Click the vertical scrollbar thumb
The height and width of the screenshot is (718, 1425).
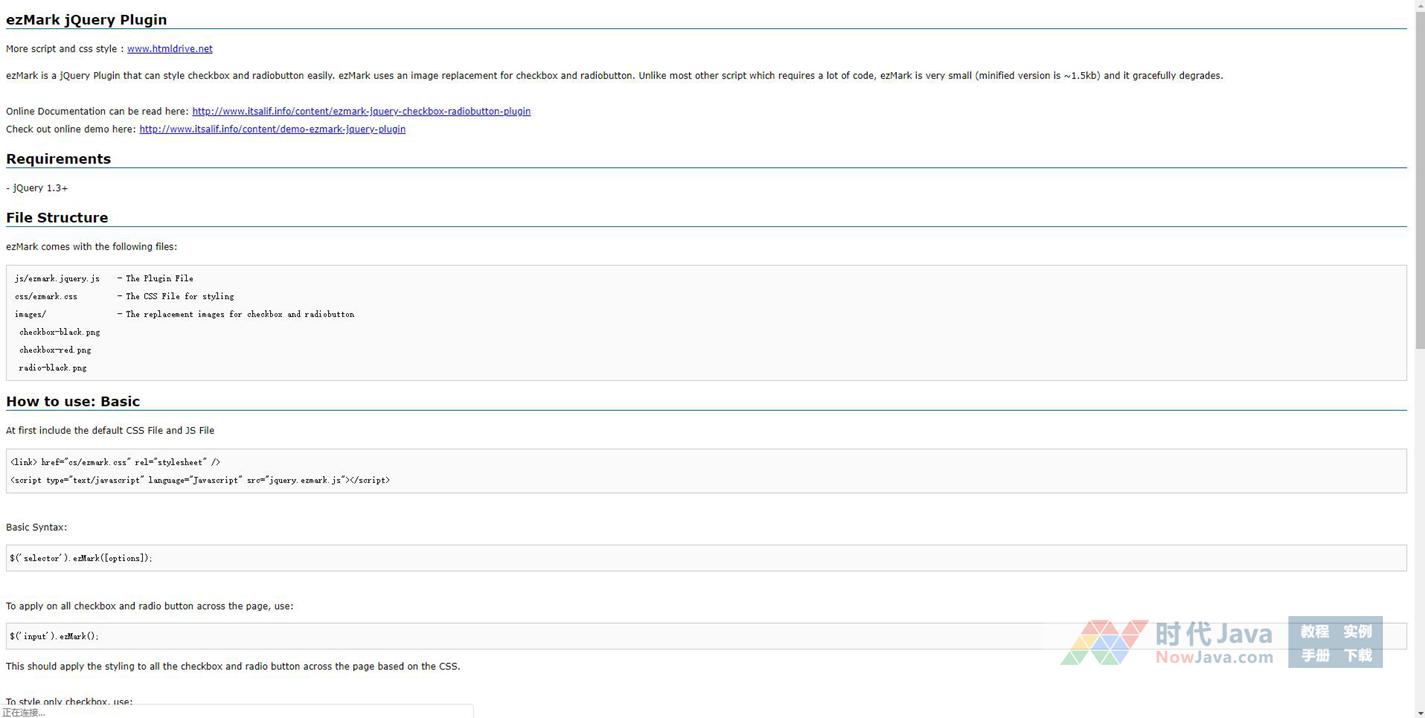(x=1419, y=180)
